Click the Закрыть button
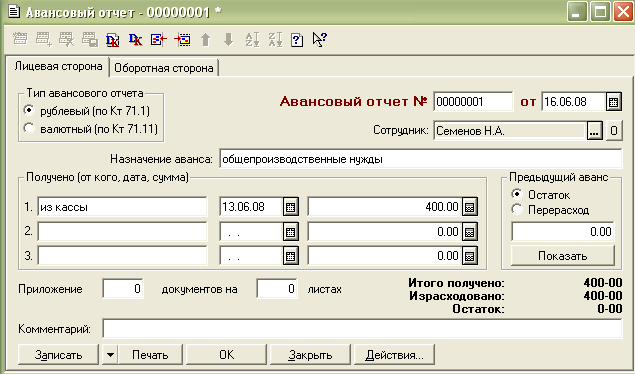 (310, 355)
